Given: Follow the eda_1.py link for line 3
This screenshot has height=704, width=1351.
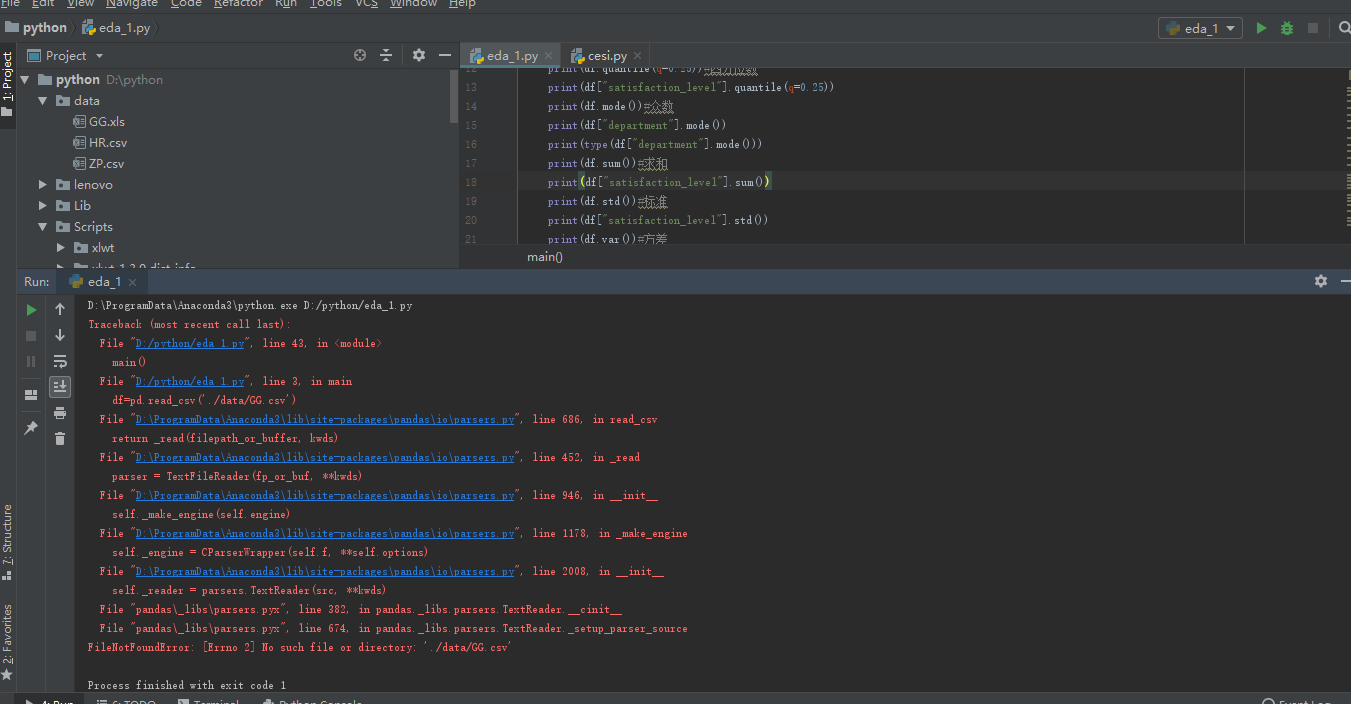Looking at the screenshot, I should (190, 382).
